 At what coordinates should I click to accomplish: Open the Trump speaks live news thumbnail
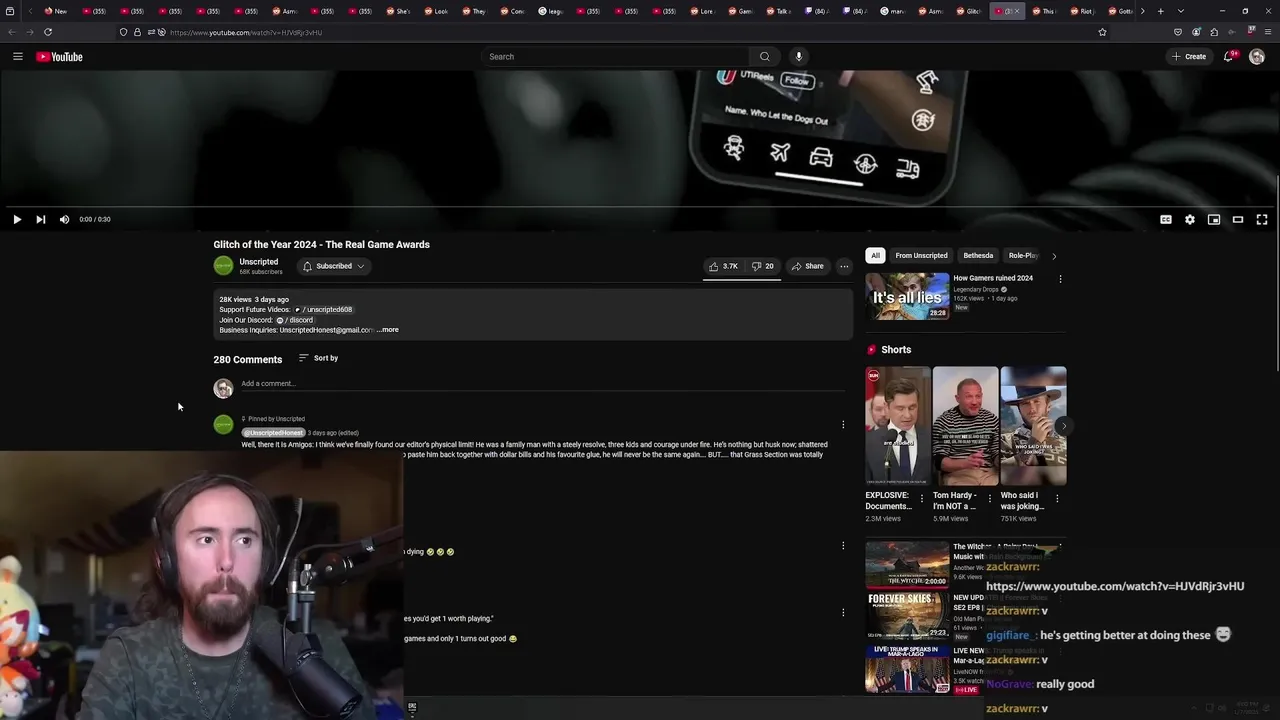pos(907,669)
